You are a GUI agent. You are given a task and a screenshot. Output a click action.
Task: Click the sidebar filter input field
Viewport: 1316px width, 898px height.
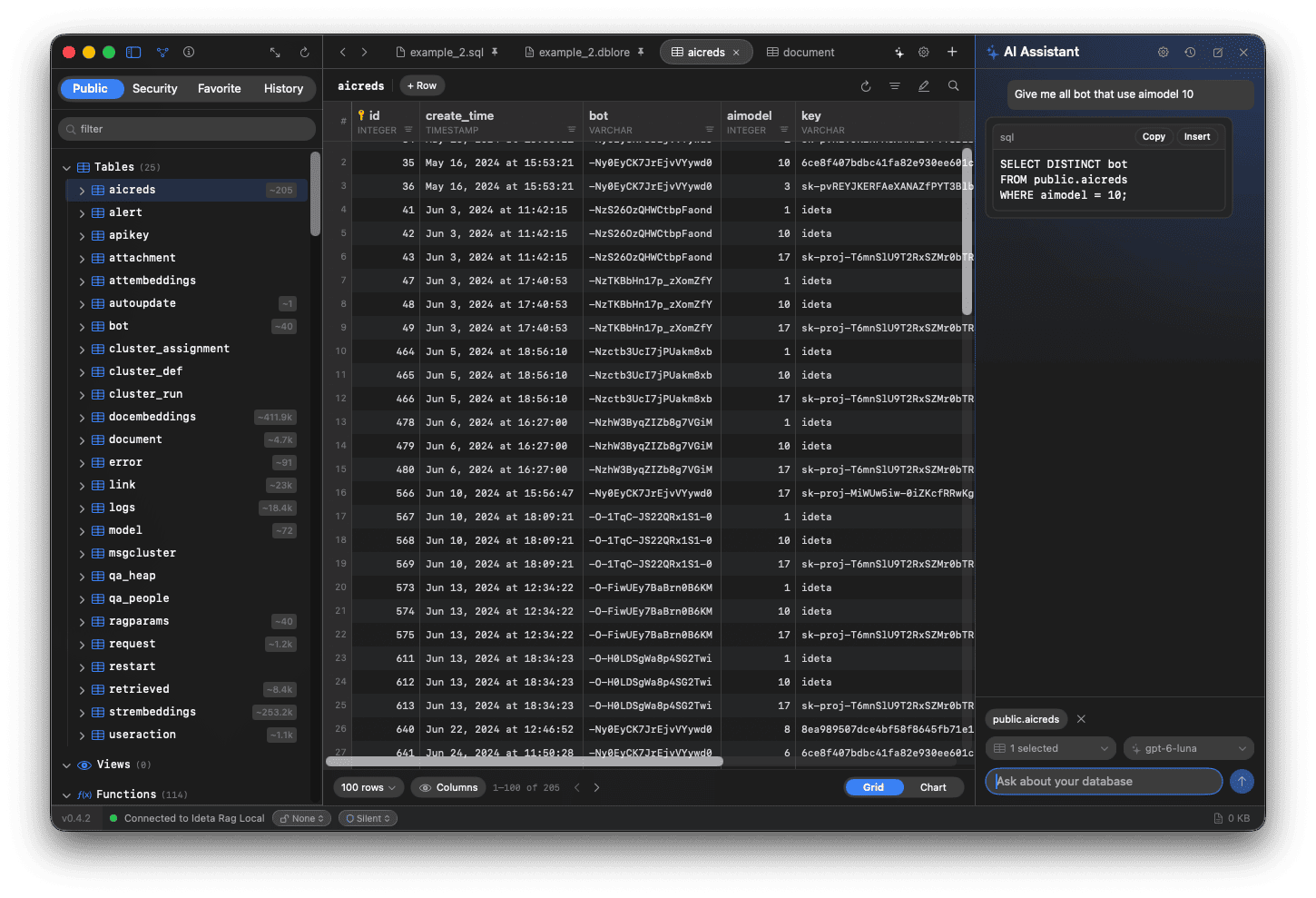[x=187, y=129]
